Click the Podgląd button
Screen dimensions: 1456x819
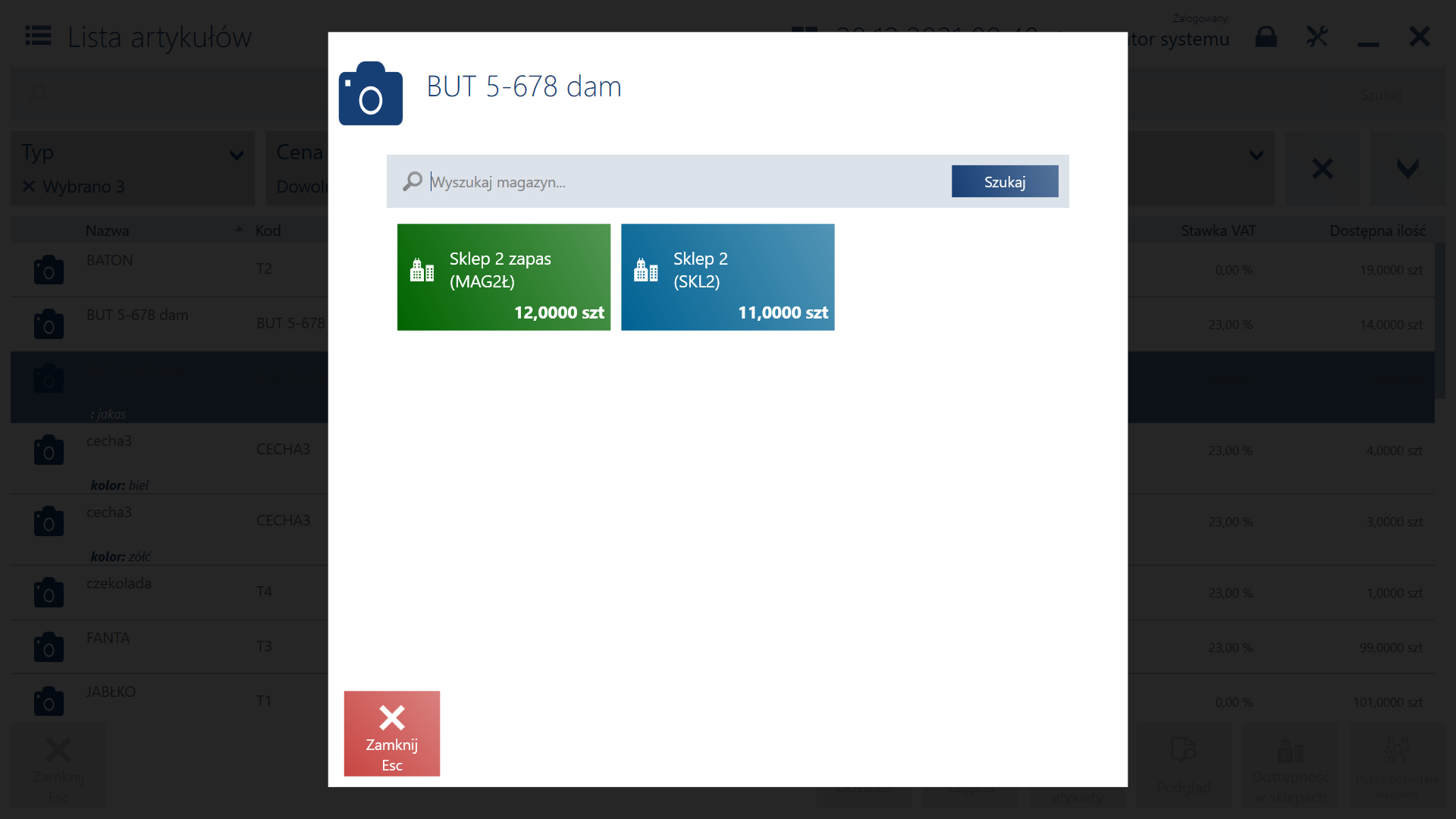coord(1183,766)
